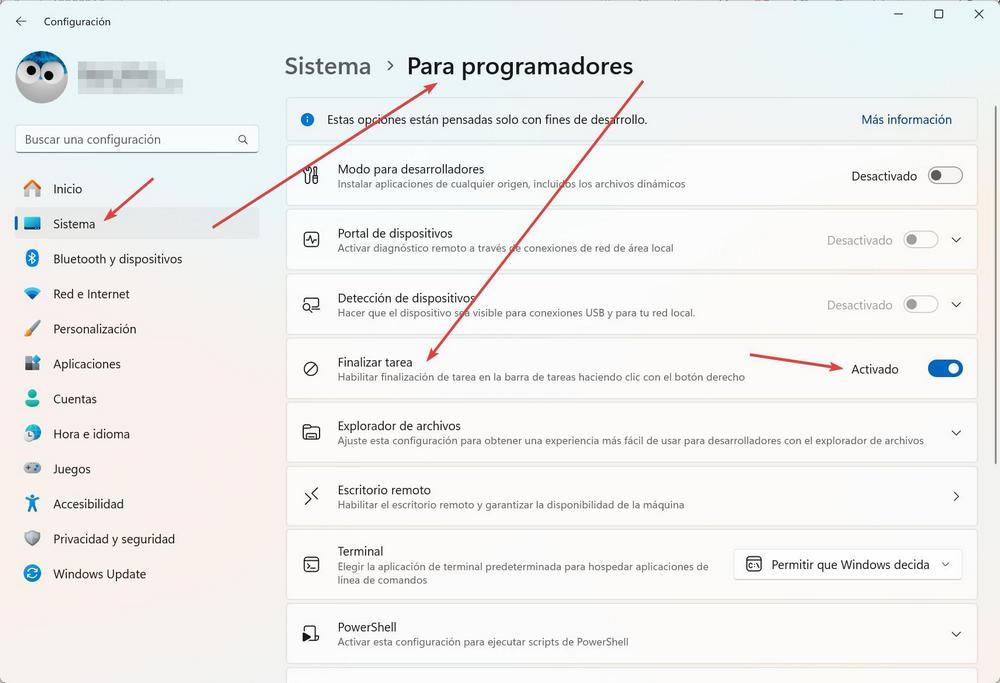Click the Aplicaciones icon in sidebar

pos(32,364)
